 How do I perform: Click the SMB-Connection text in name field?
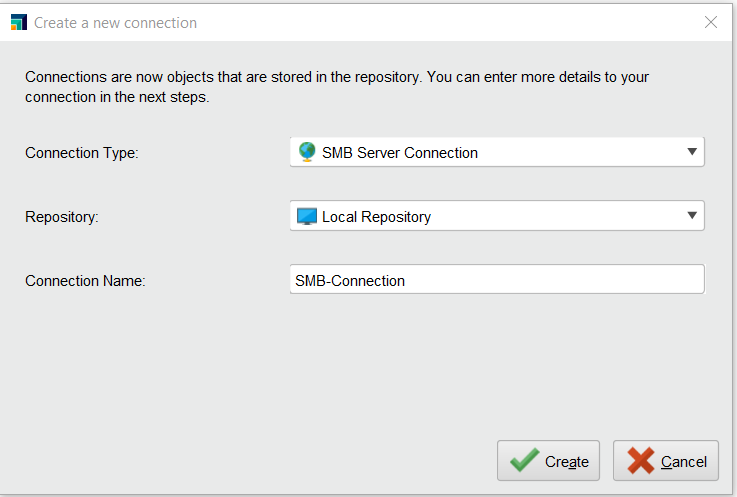tap(350, 281)
